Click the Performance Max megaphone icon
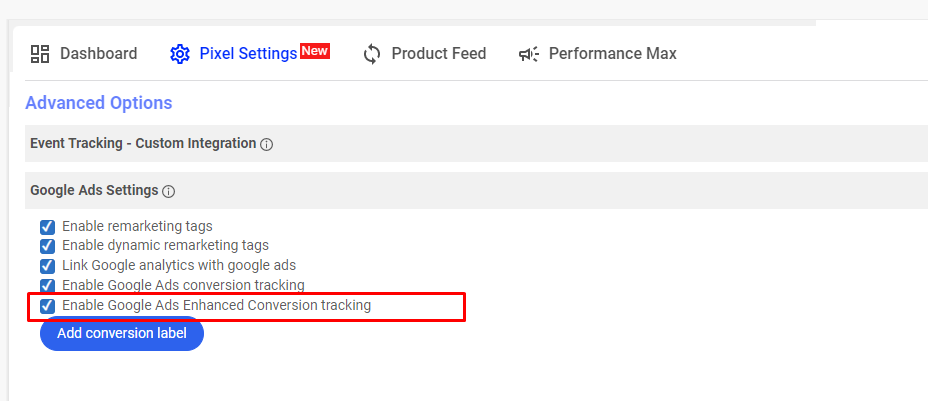928x401 pixels. click(x=529, y=54)
